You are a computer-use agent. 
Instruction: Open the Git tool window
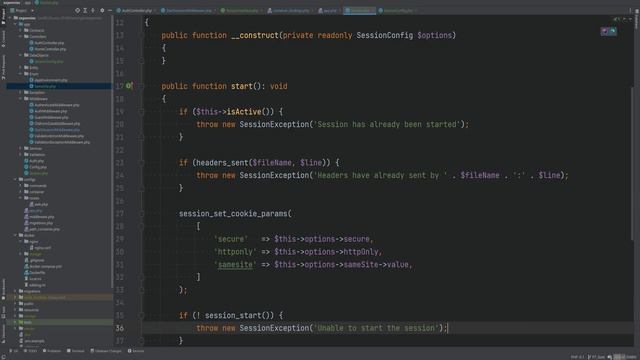pos(14,351)
